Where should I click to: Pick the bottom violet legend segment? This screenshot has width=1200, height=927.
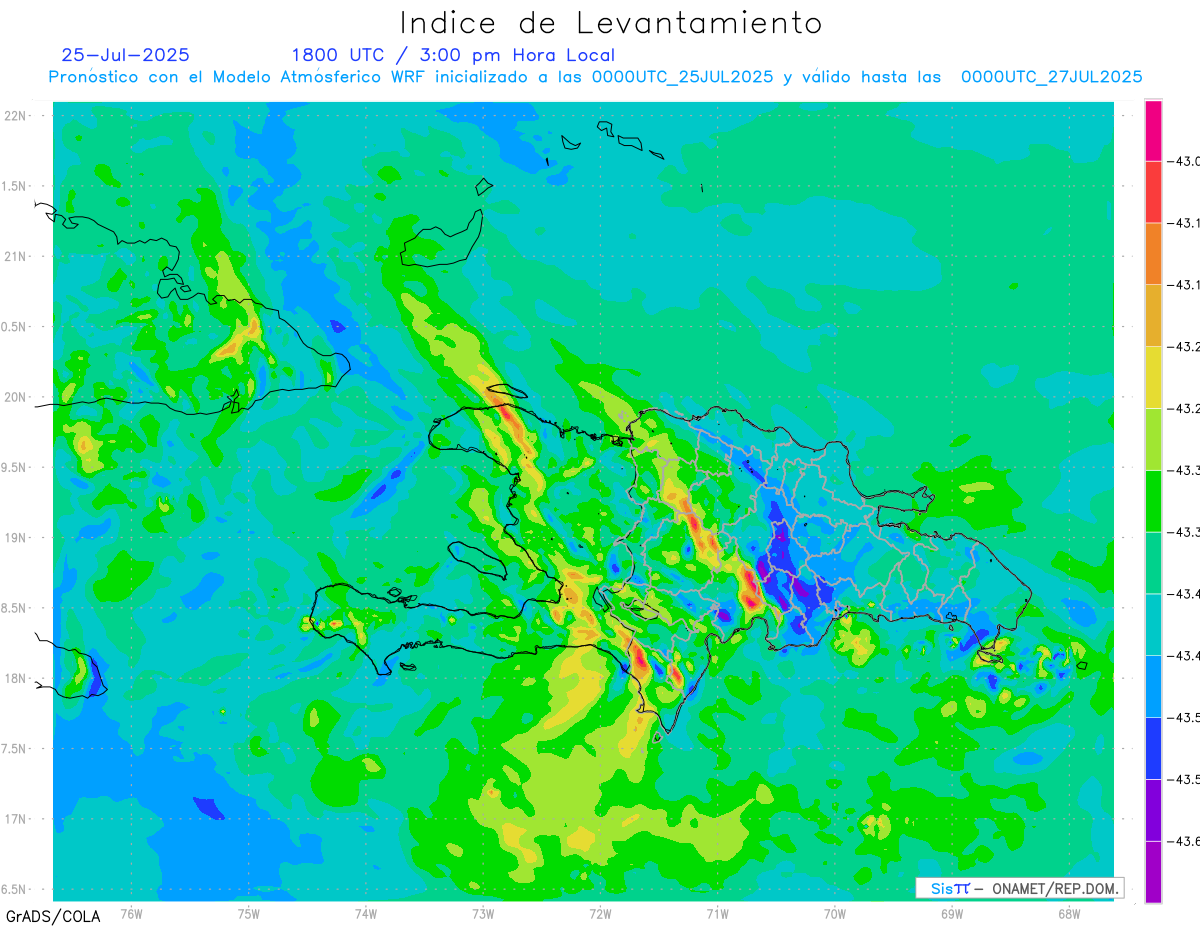click(1153, 872)
